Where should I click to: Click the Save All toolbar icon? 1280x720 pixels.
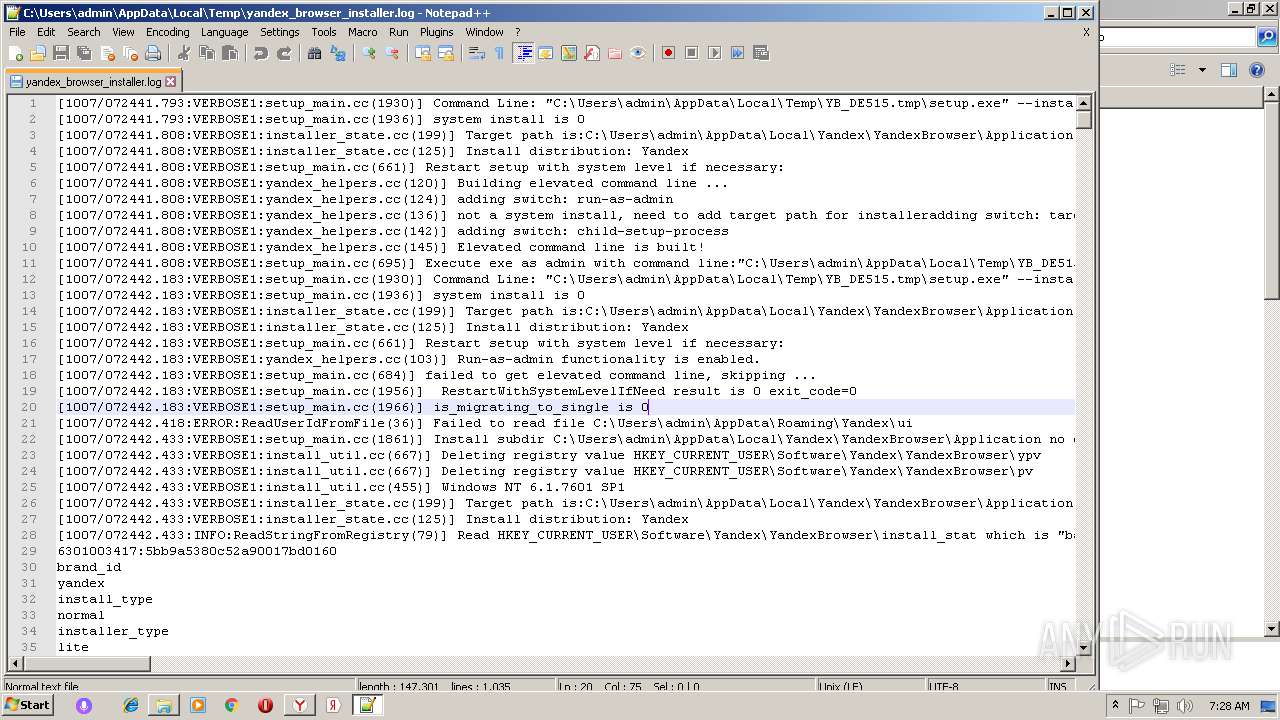(84, 53)
